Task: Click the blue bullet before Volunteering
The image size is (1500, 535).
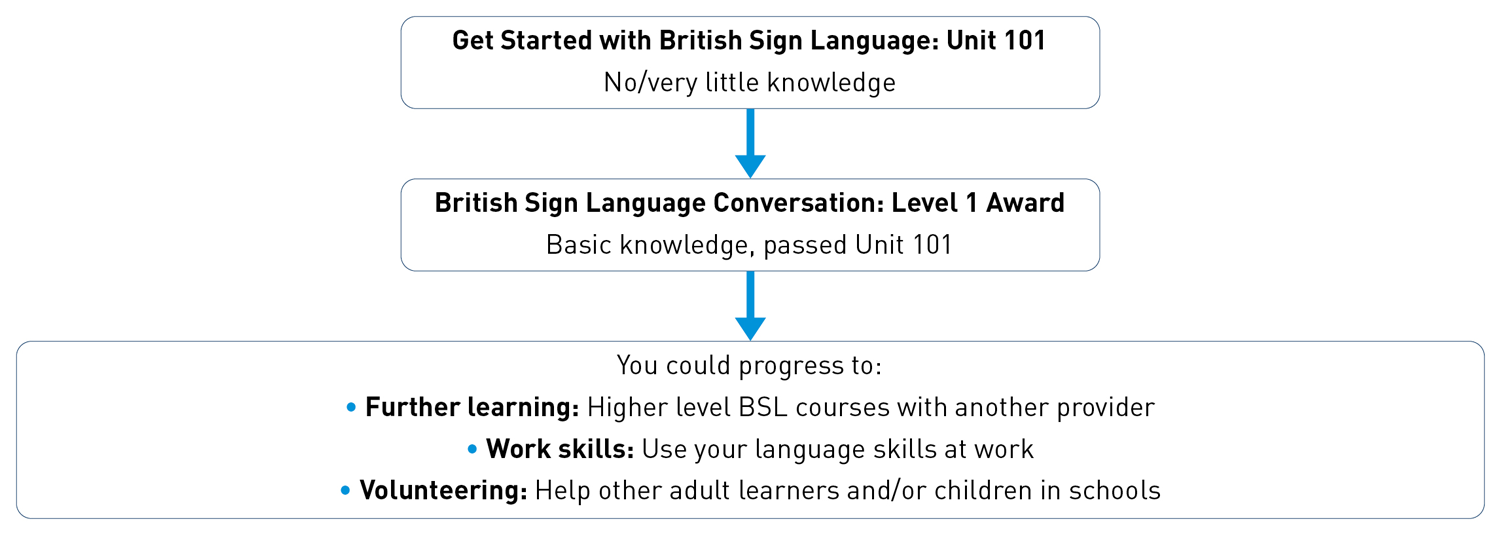Action: point(346,492)
